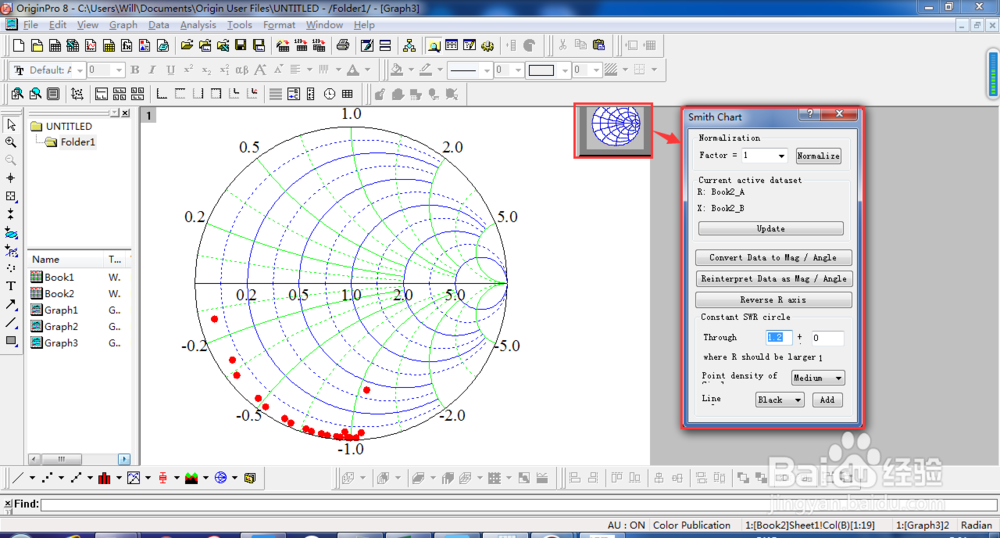
Task: Click the Rescale graph icon
Action: click(x=77, y=94)
